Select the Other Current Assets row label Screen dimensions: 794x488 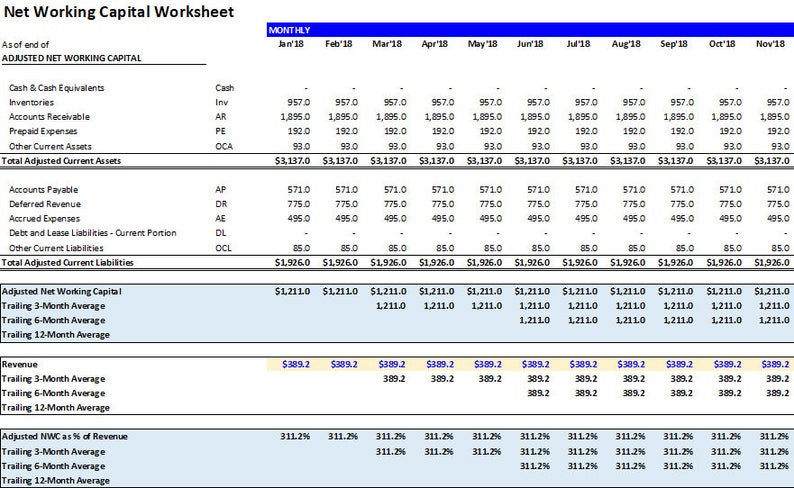(x=50, y=147)
